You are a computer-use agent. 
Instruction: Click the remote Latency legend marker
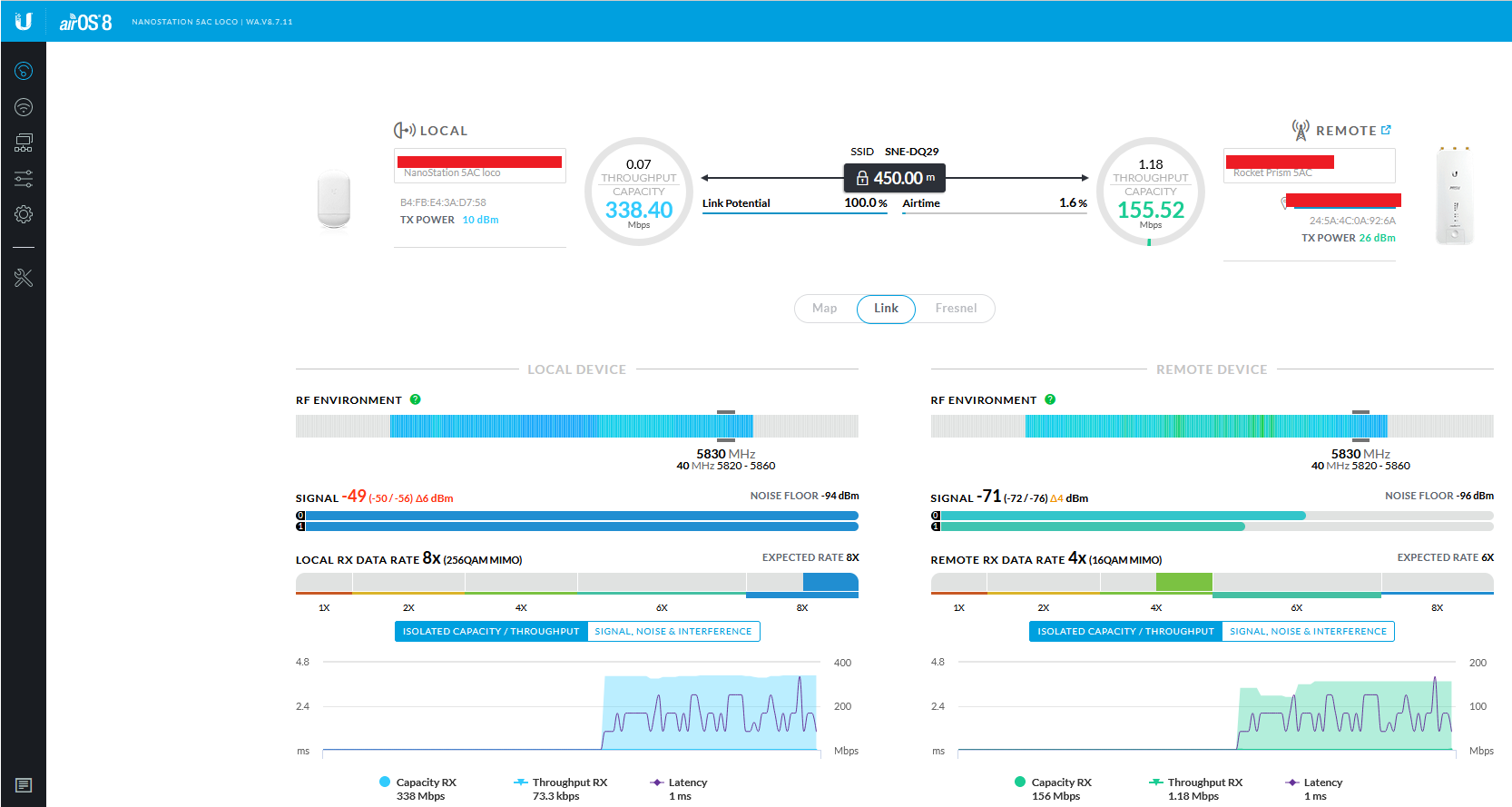1292,782
